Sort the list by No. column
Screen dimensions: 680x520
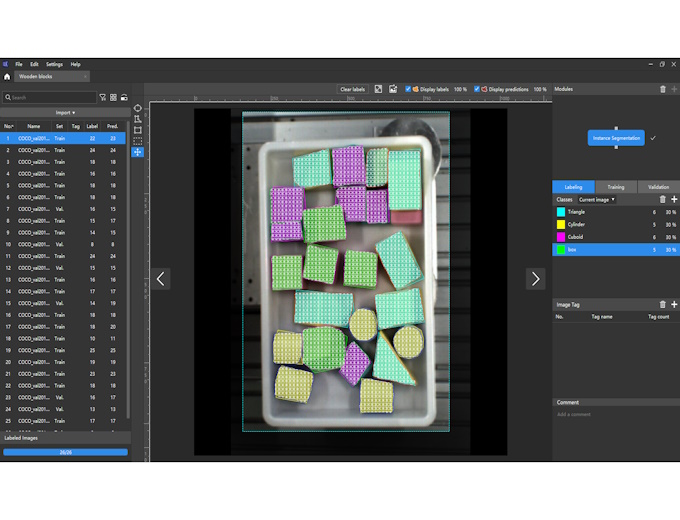[x=8, y=126]
